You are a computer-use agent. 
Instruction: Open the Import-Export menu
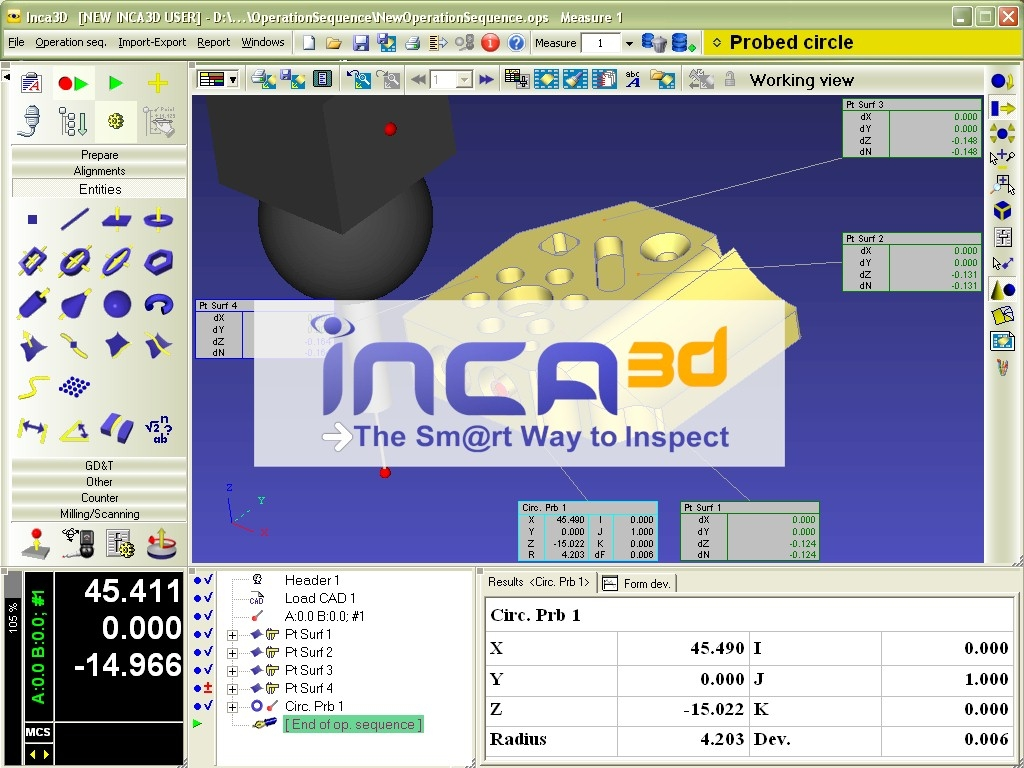click(152, 43)
